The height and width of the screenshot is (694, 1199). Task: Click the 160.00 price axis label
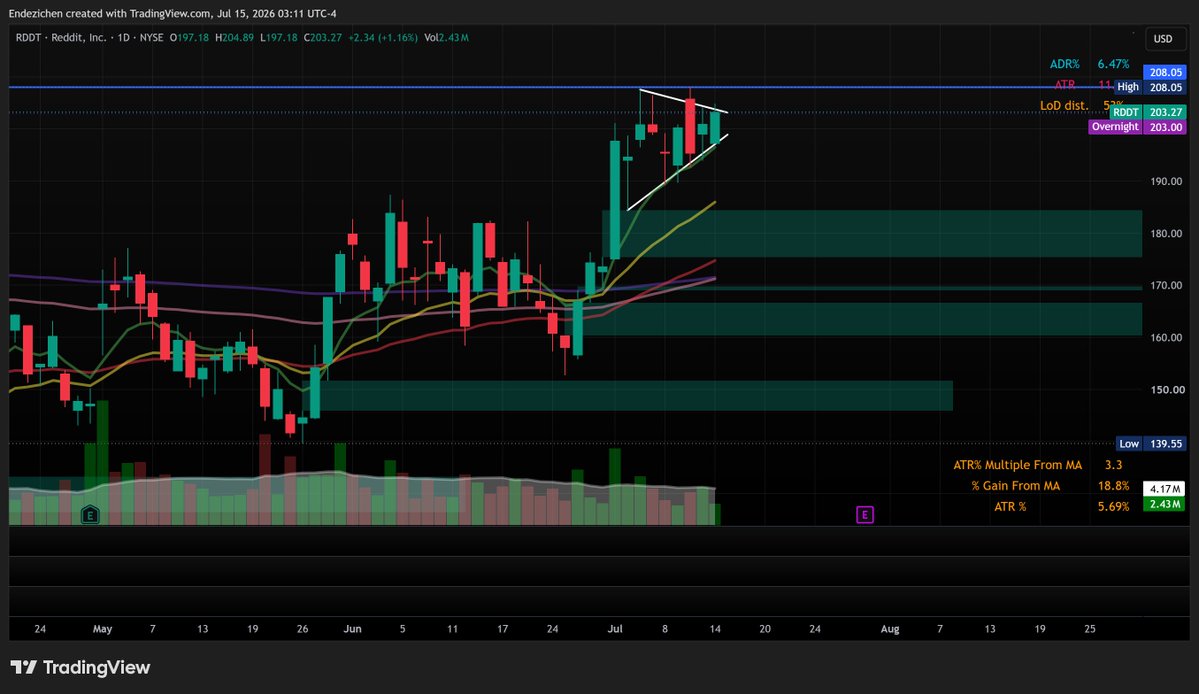coord(1166,337)
